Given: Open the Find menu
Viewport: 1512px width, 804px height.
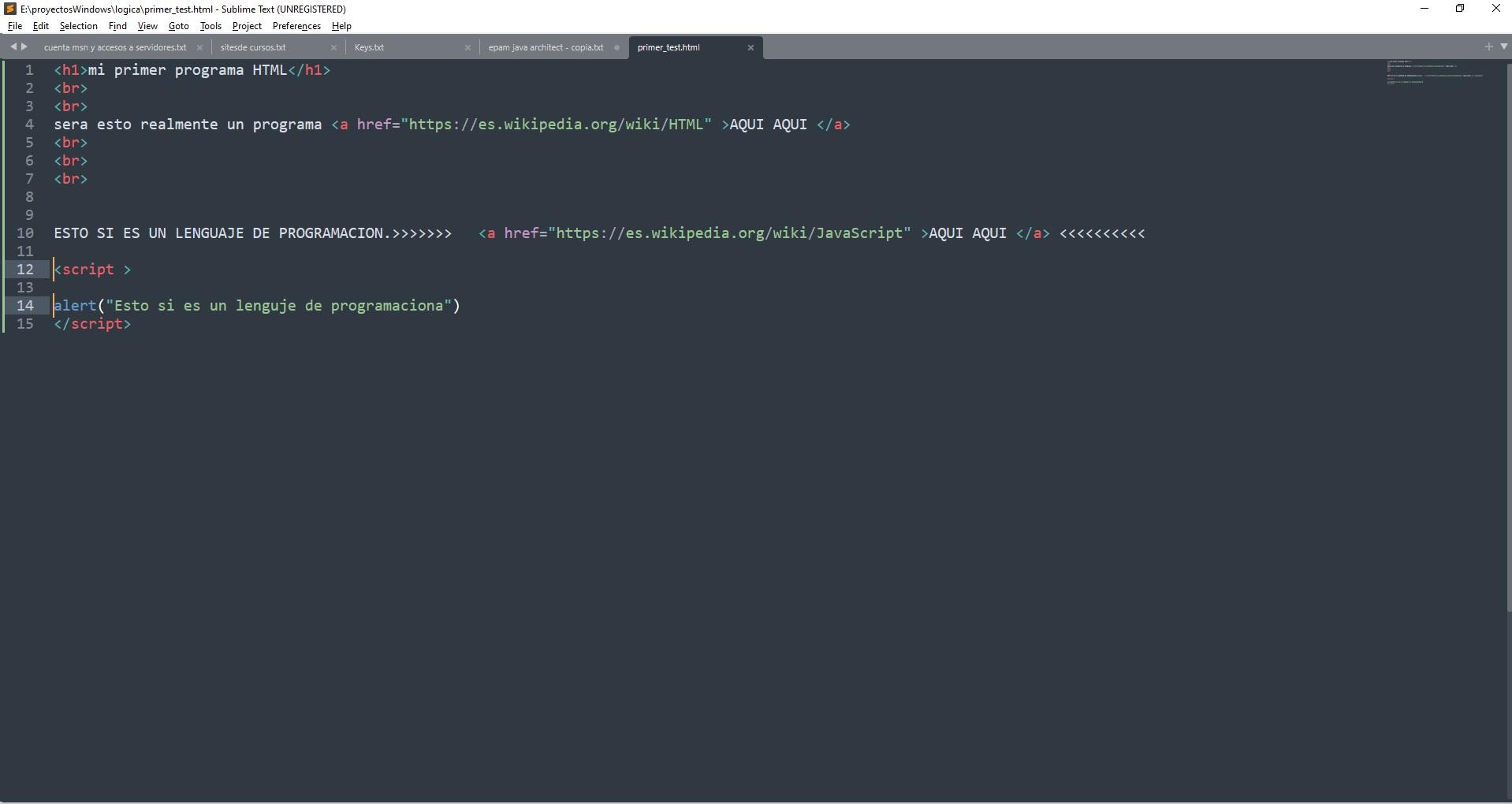Looking at the screenshot, I should point(117,26).
